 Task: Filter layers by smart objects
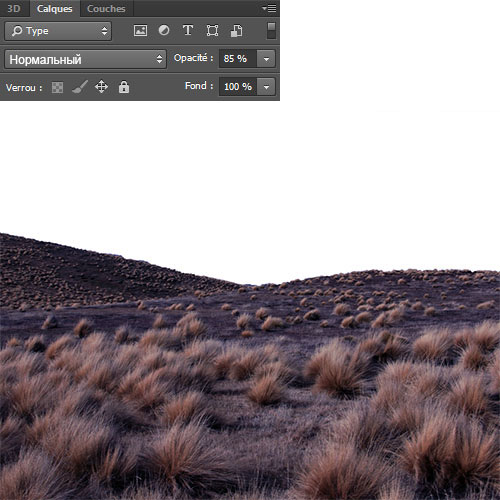coord(236,31)
